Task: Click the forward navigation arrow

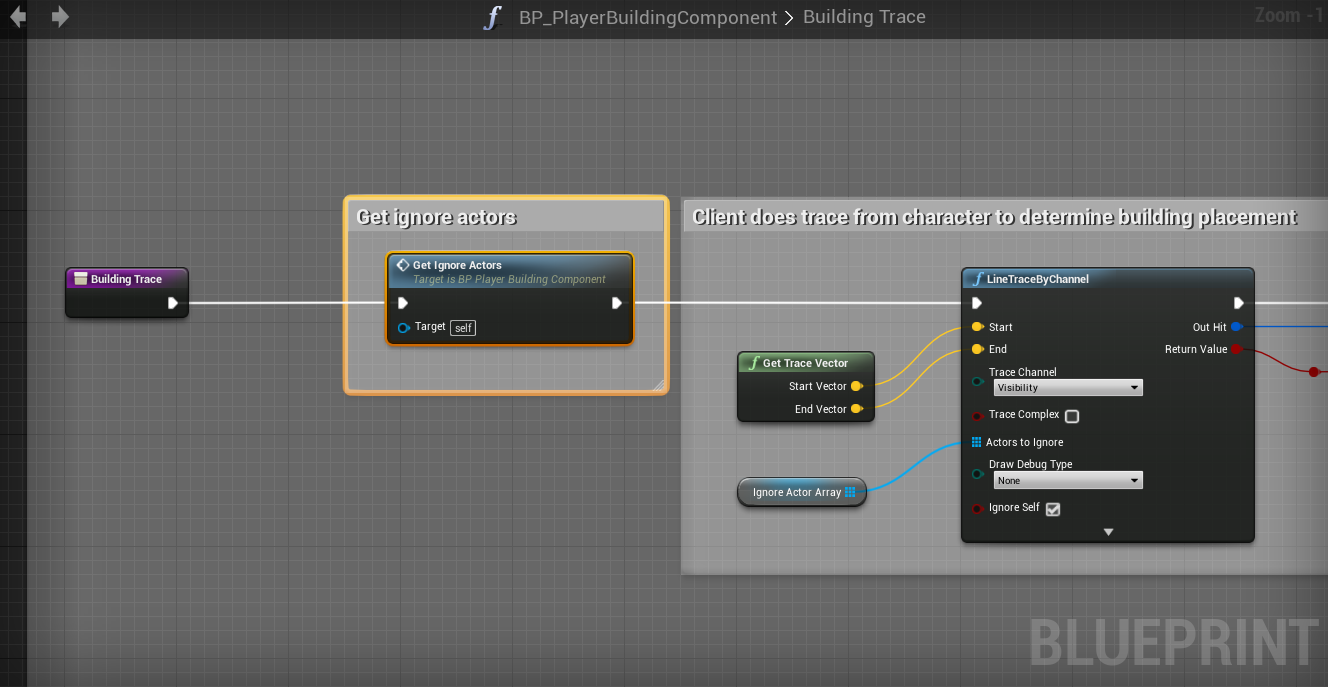Action: 60,17
